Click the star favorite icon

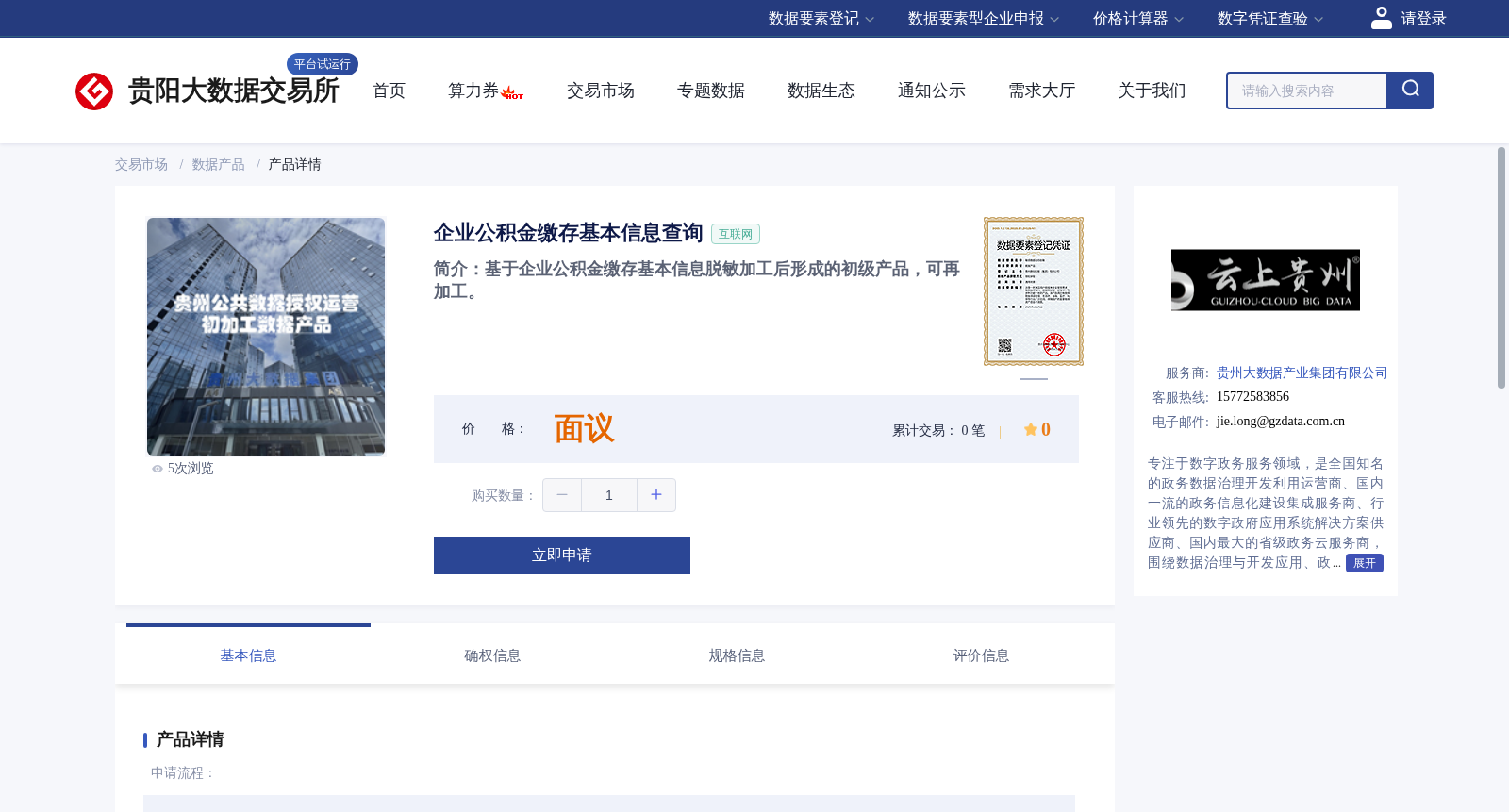[1031, 429]
